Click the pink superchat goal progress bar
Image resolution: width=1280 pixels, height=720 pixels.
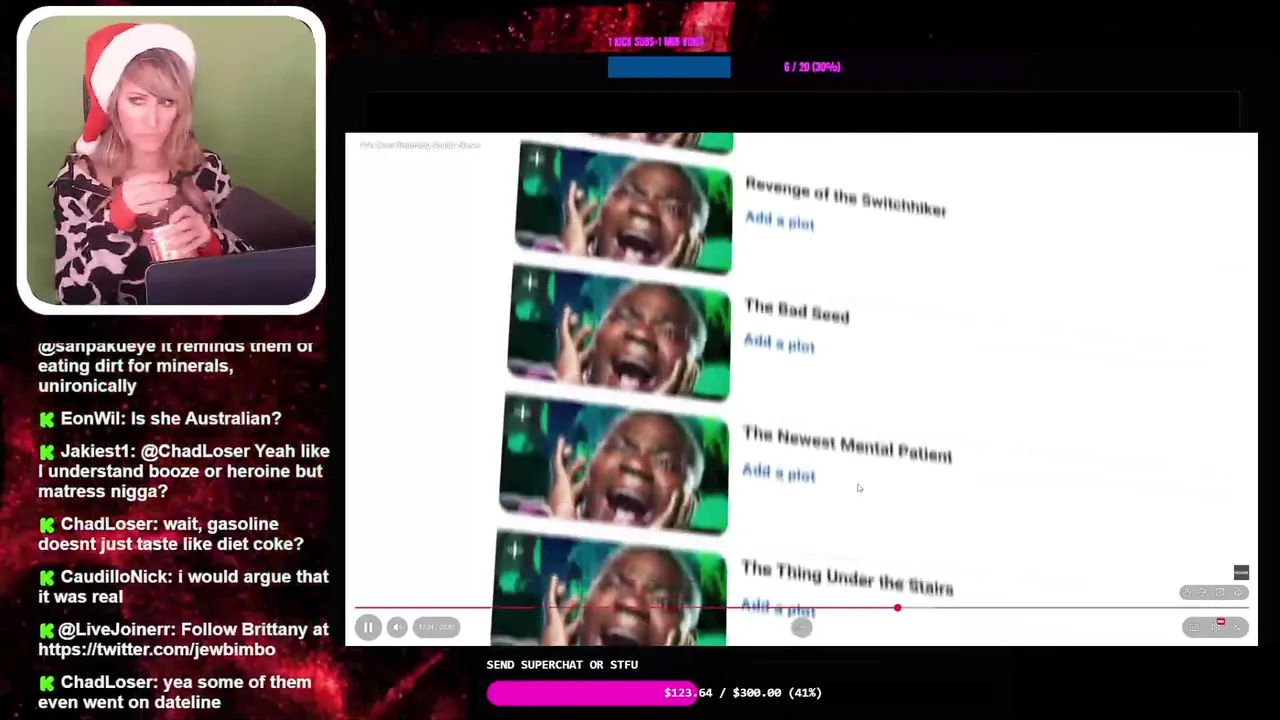pyautogui.click(x=591, y=693)
